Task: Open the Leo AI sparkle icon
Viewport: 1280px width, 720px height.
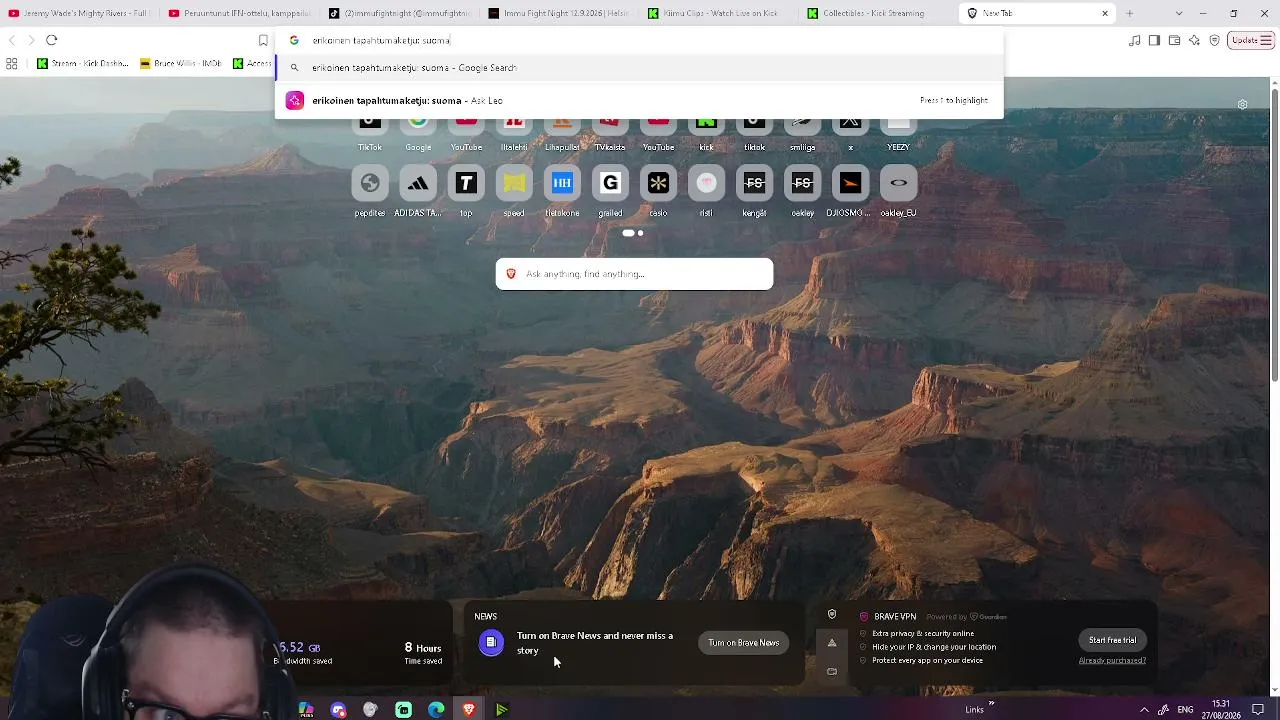Action: click(1194, 40)
